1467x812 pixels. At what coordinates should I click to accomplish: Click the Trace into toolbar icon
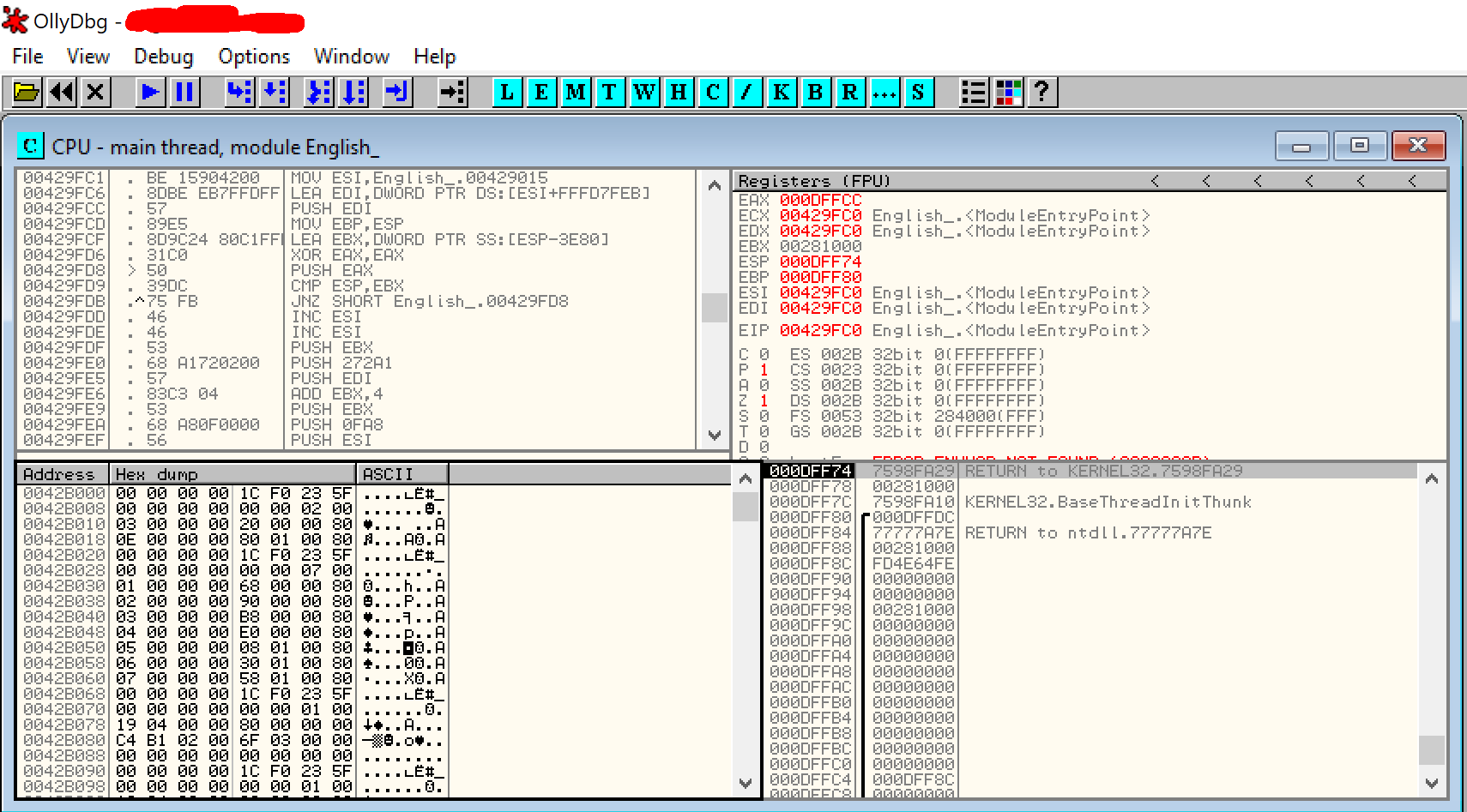[318, 92]
